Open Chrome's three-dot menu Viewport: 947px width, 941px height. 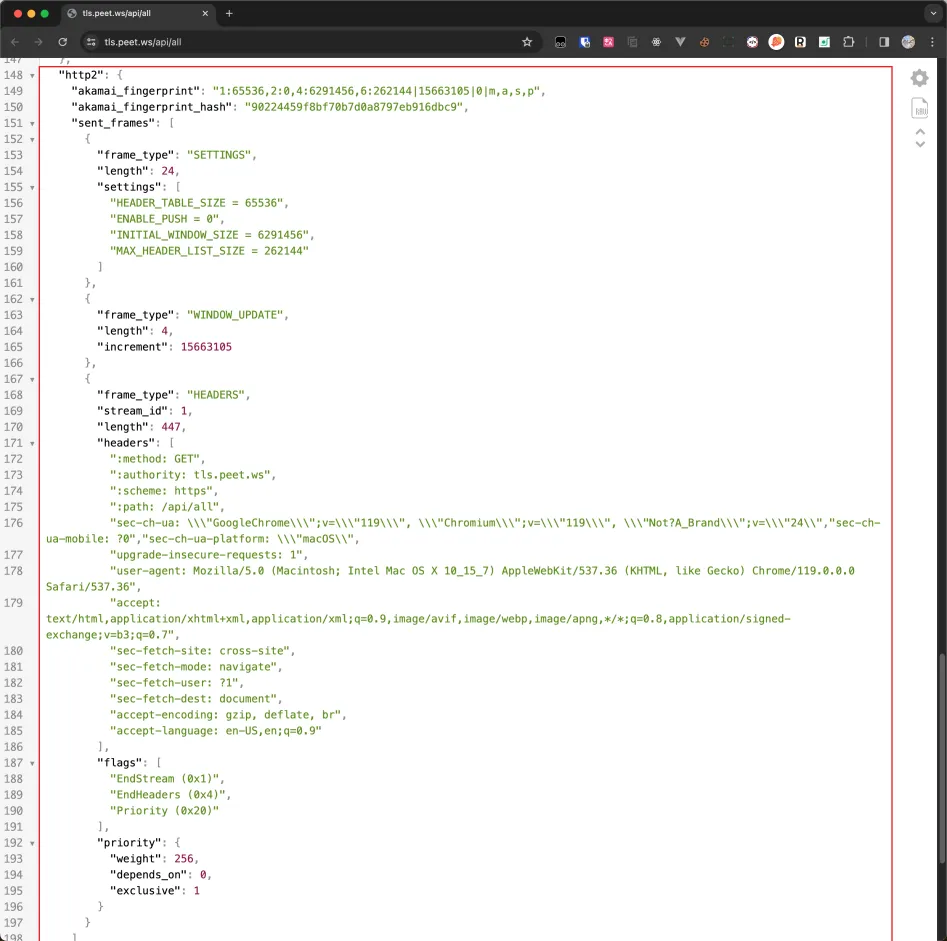point(934,42)
